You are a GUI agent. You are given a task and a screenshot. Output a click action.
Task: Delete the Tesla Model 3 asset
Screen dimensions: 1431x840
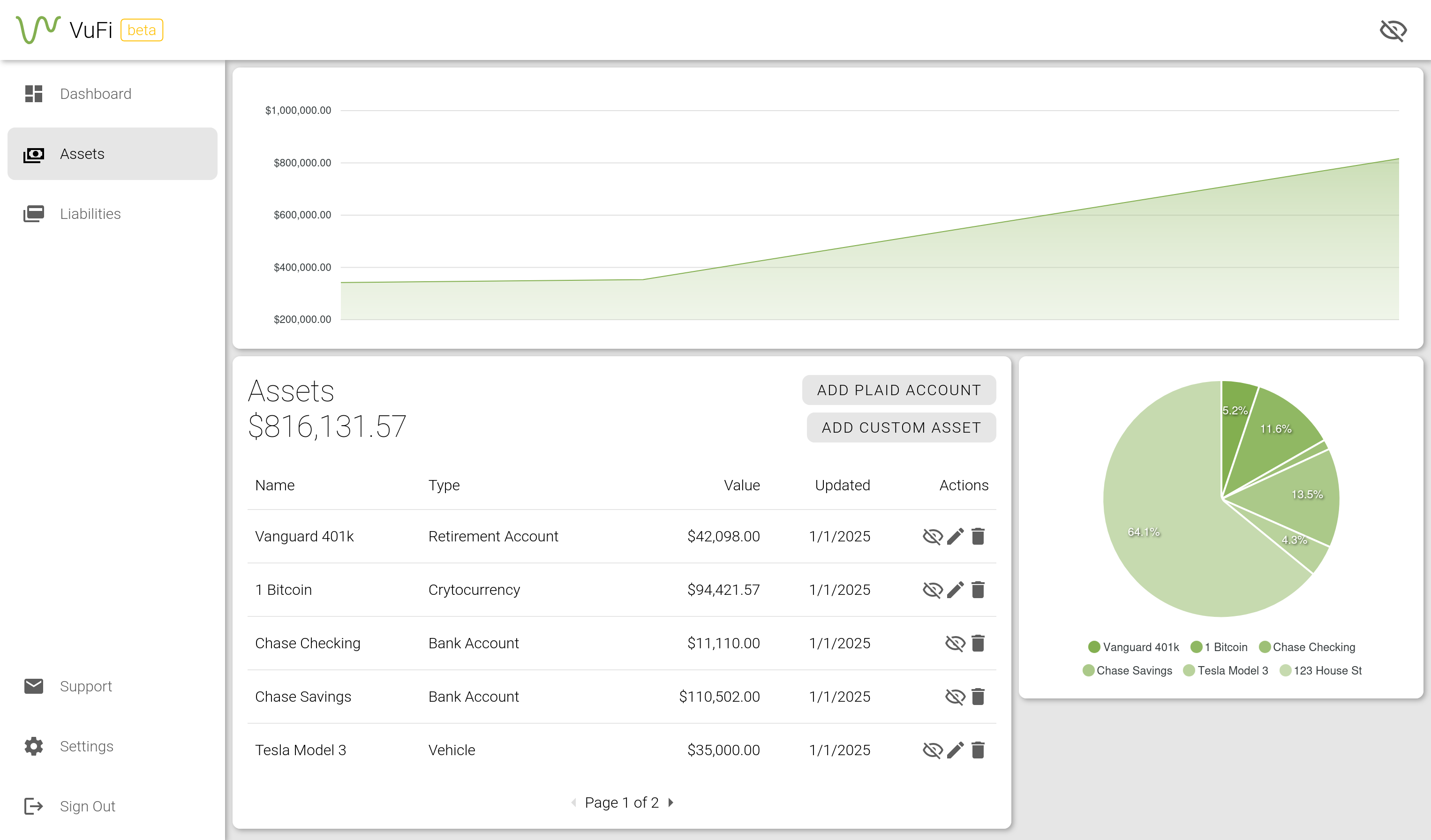(x=978, y=750)
